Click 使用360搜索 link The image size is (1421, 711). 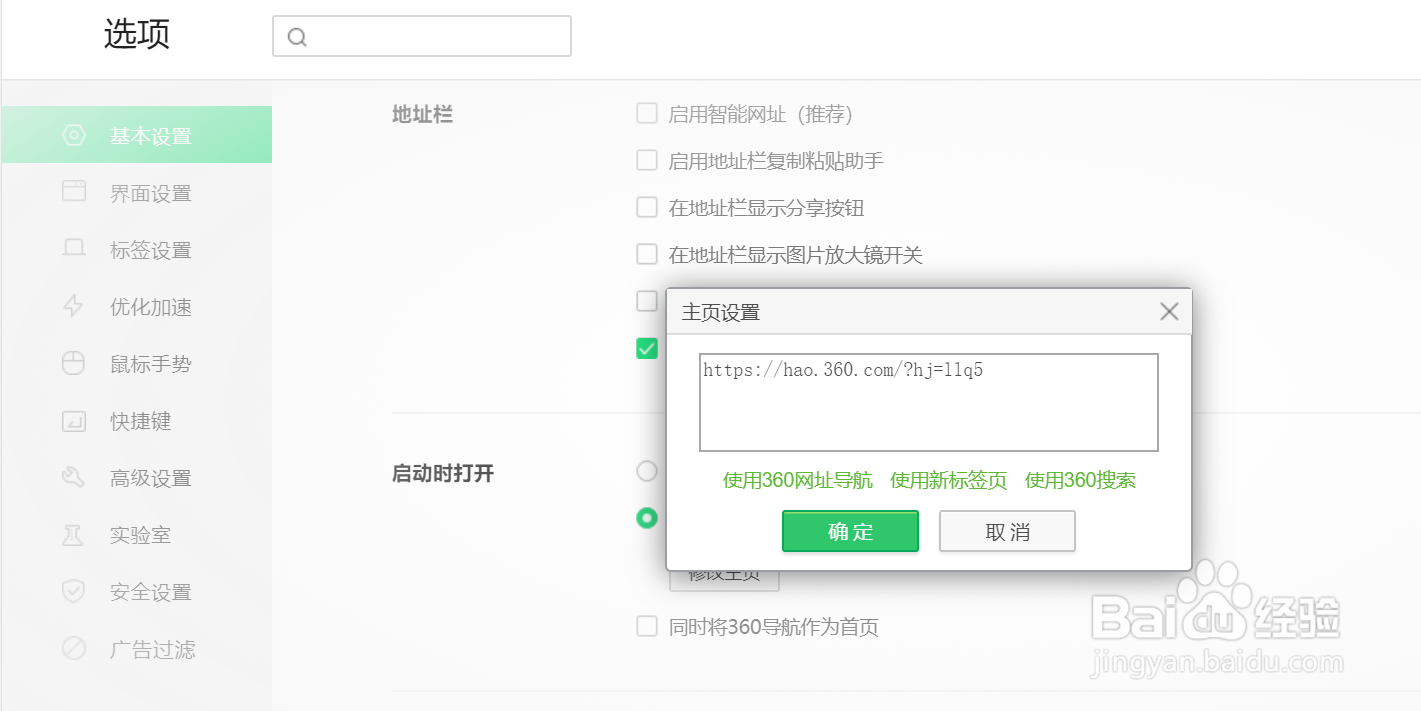click(x=1080, y=480)
